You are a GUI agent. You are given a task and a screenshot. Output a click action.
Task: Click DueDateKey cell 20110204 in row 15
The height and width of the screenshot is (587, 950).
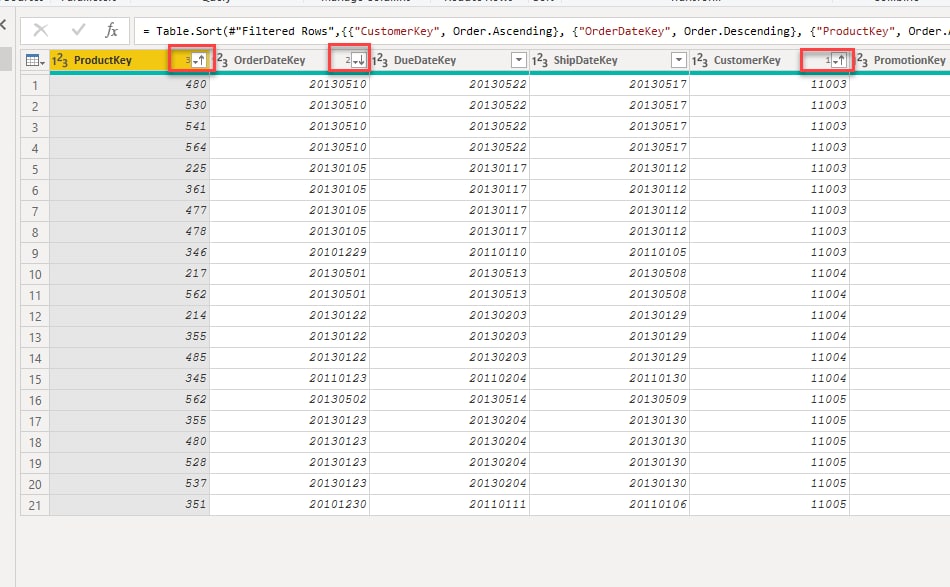click(450, 378)
